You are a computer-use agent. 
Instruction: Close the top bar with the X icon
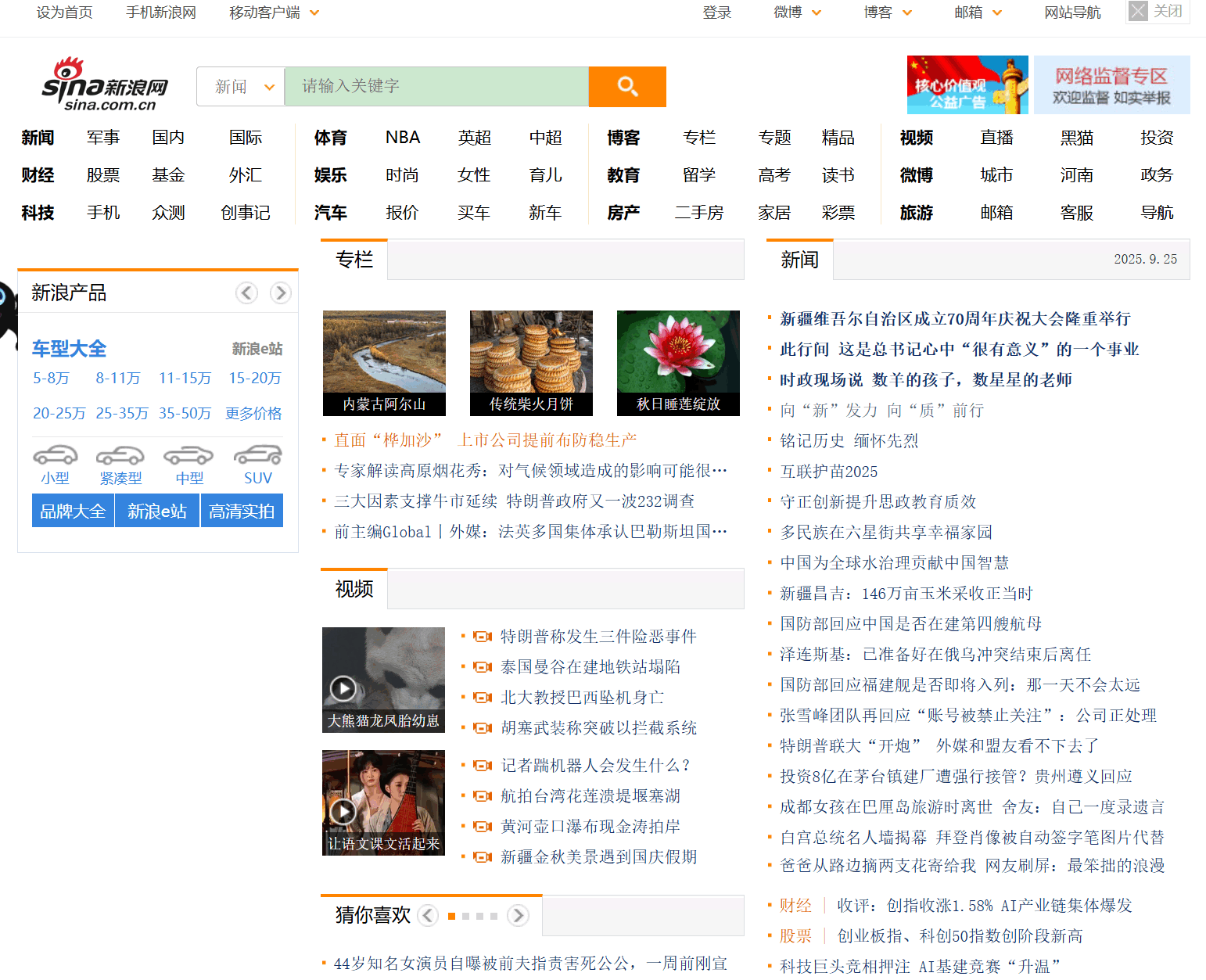[x=1139, y=11]
